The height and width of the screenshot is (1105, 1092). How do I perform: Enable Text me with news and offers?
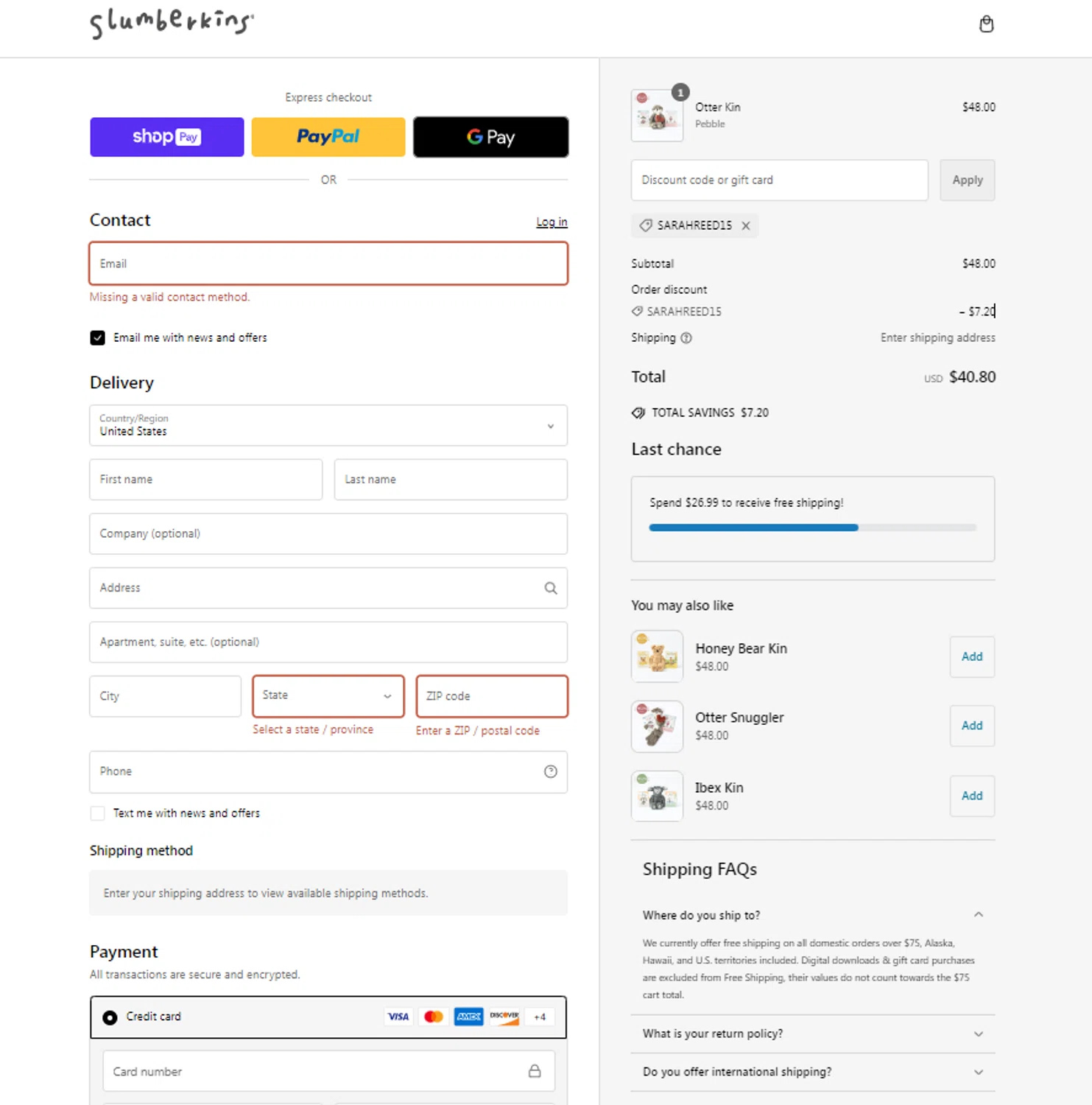[x=98, y=813]
